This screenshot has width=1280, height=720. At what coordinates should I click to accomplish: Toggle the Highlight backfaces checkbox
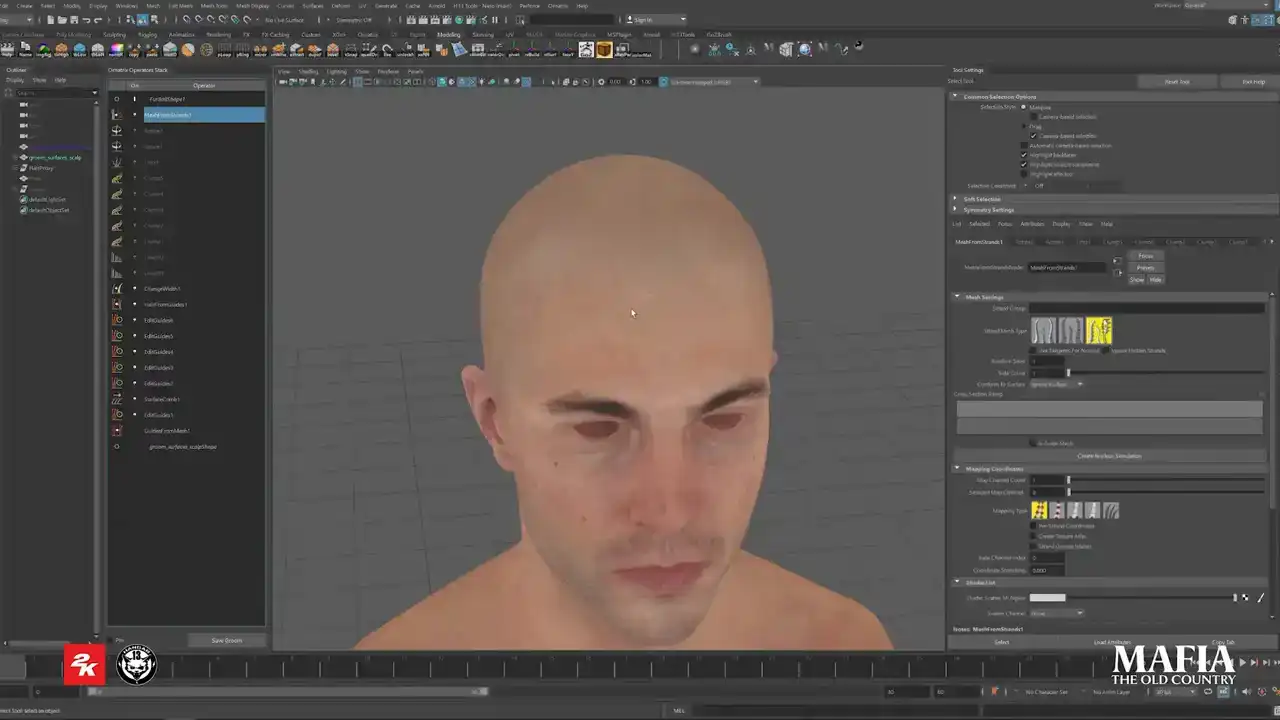(1023, 155)
